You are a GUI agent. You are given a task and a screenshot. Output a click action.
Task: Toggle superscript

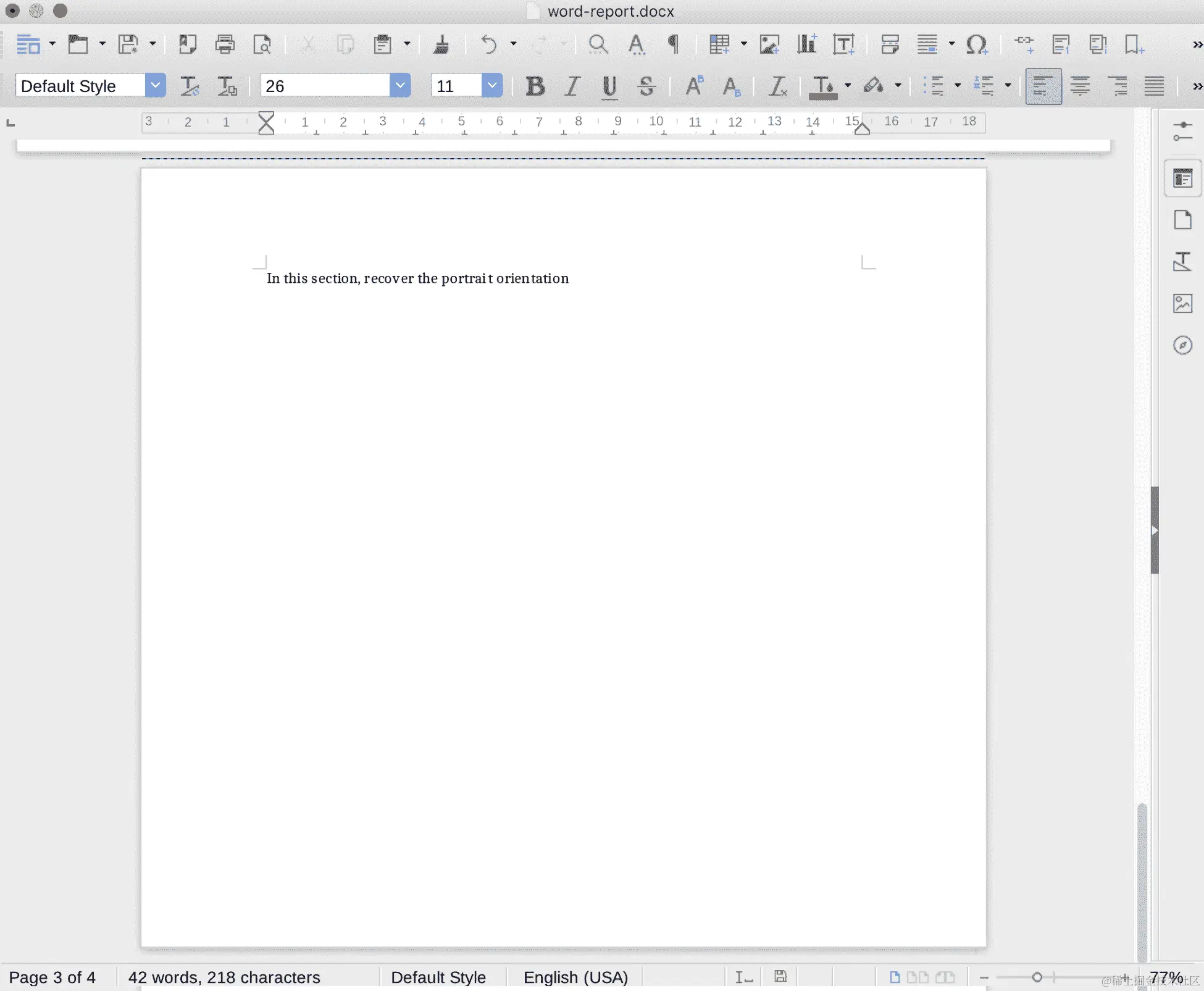[694, 86]
